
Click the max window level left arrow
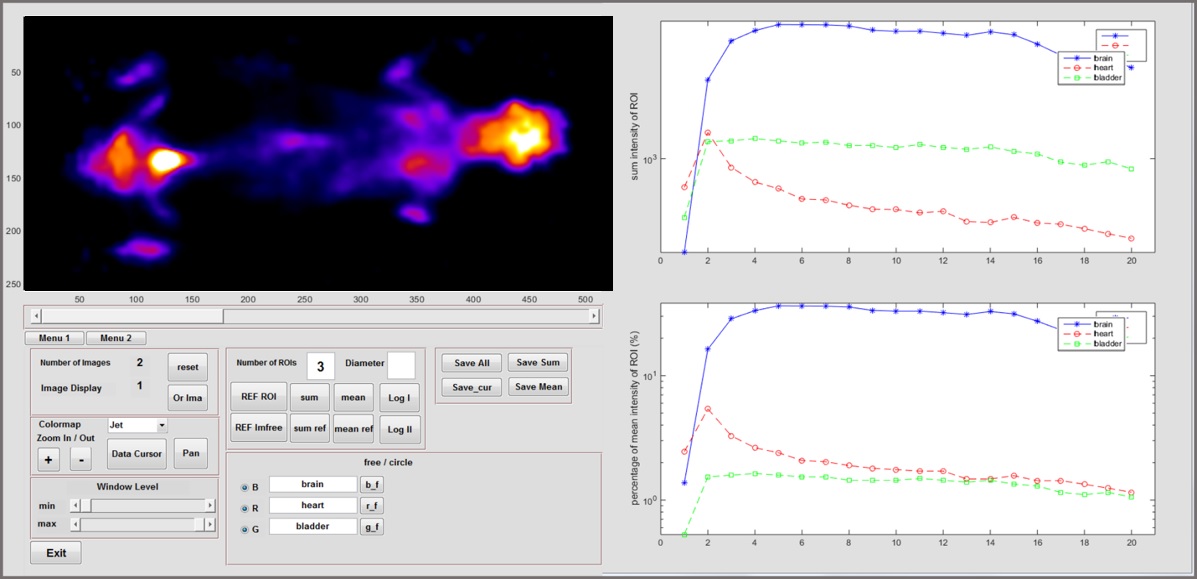(x=75, y=524)
